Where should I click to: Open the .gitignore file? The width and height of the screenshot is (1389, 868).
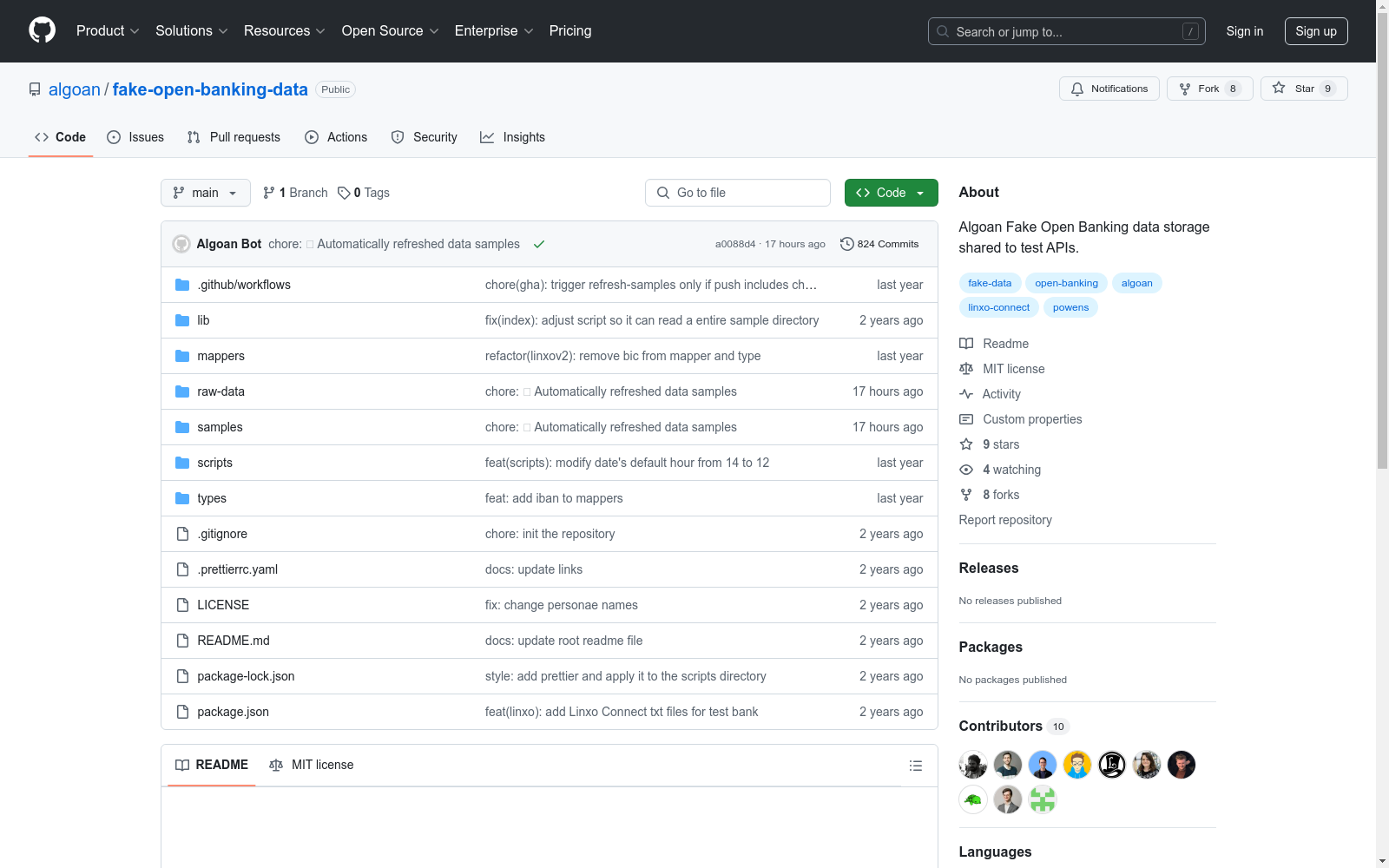[221, 534]
